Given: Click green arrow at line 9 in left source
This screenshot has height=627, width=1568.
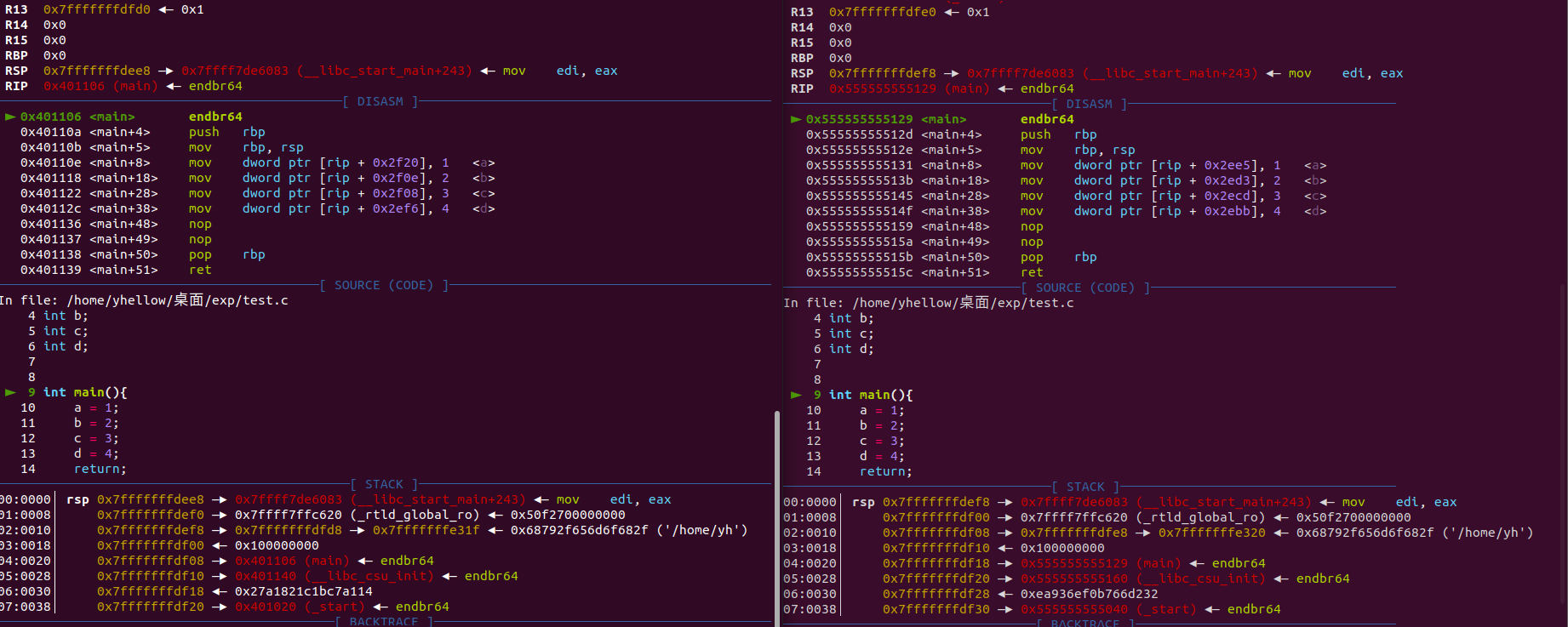Looking at the screenshot, I should click(10, 392).
